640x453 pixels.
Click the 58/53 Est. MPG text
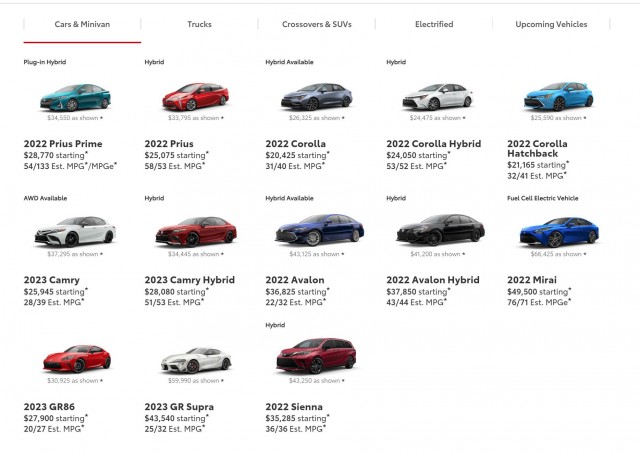(x=175, y=166)
